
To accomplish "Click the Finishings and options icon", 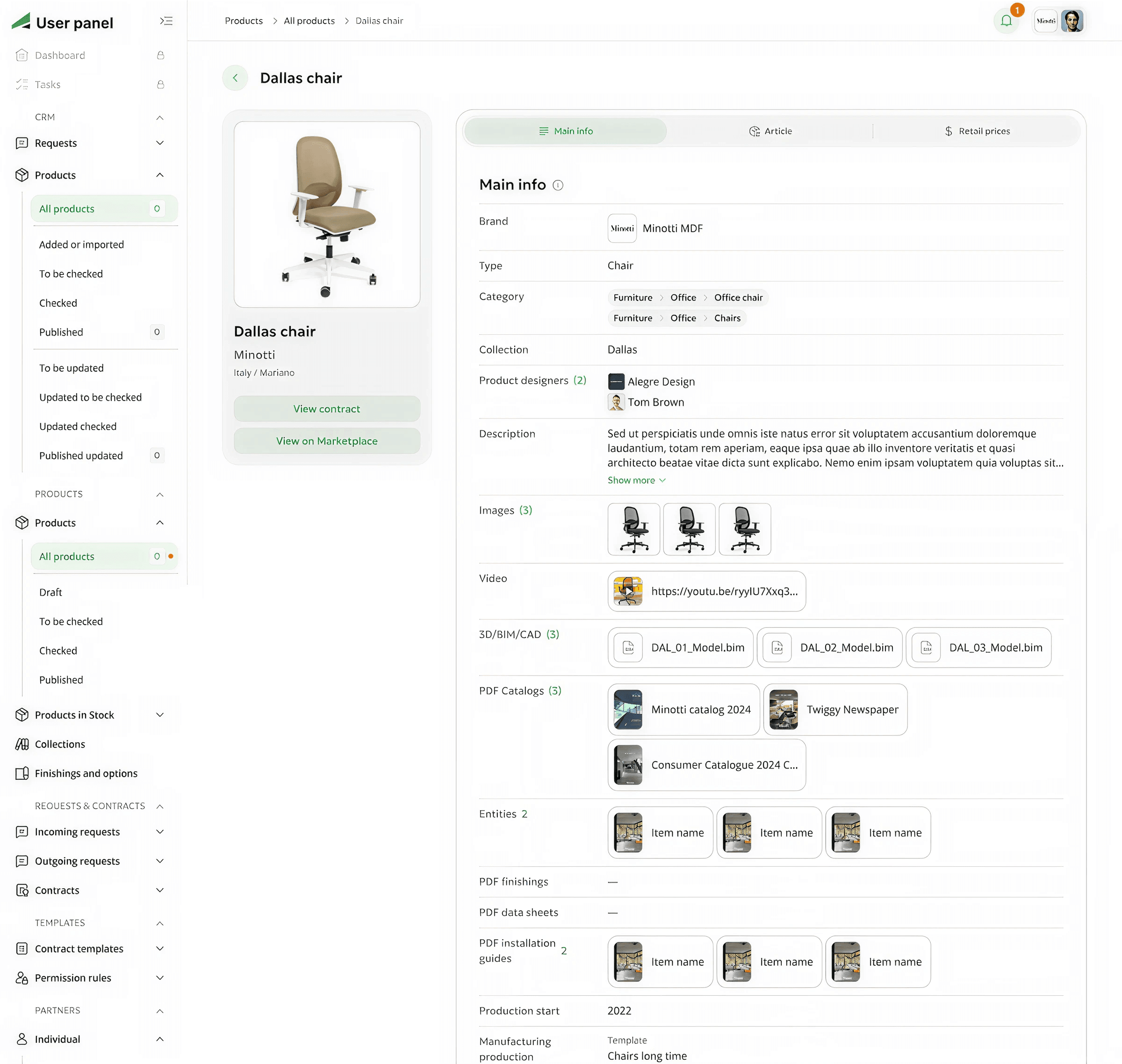I will tap(22, 773).
